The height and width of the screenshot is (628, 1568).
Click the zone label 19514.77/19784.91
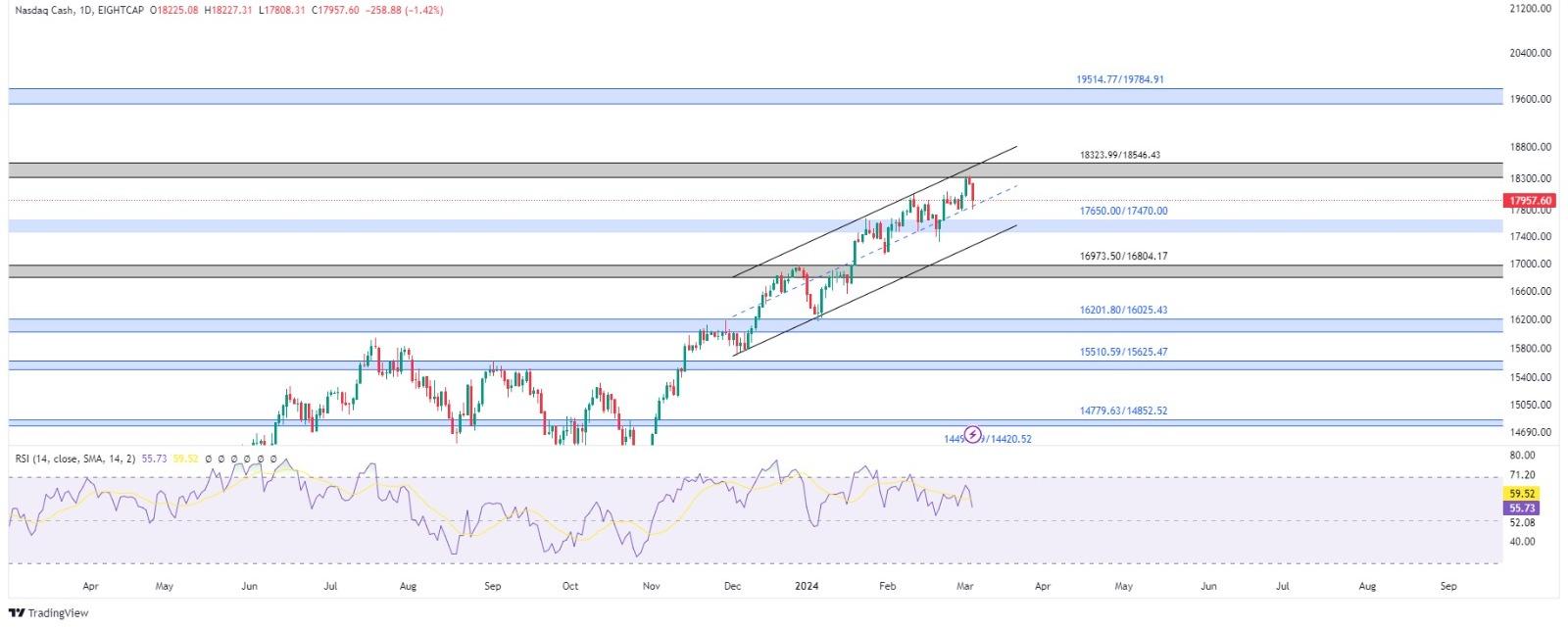[x=1119, y=79]
